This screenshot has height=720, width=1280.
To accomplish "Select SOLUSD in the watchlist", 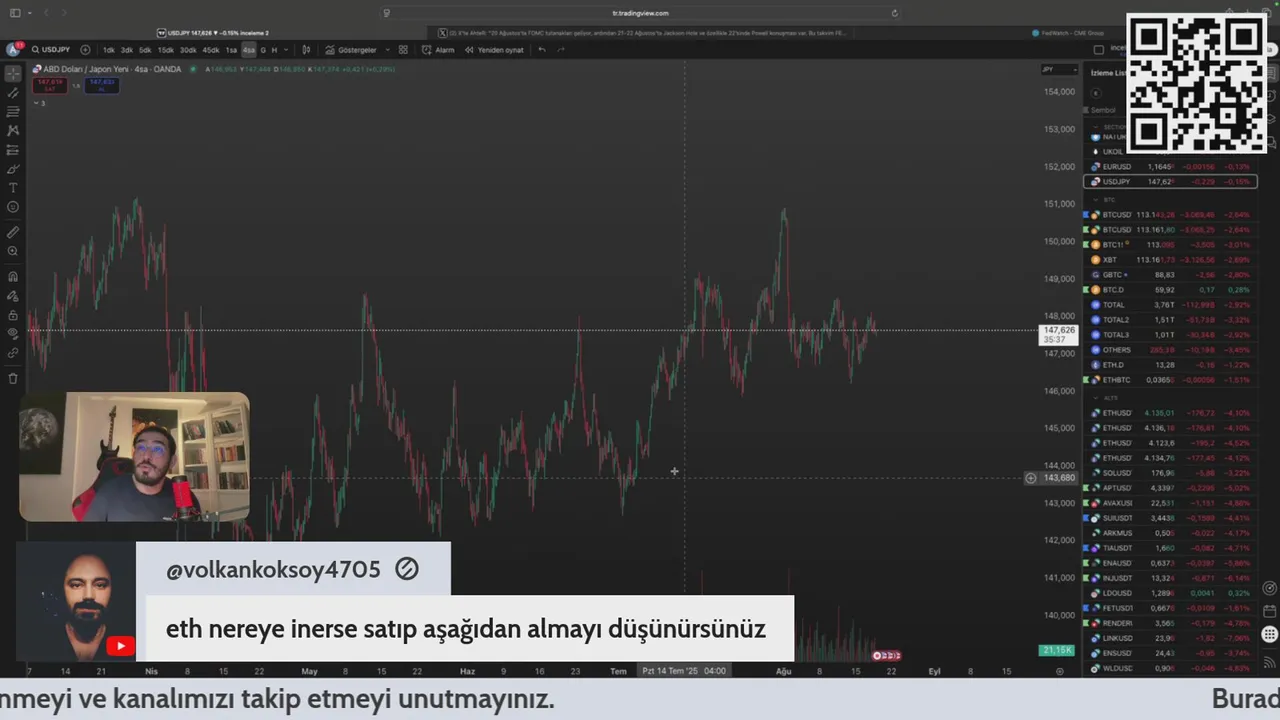I will (1170, 473).
